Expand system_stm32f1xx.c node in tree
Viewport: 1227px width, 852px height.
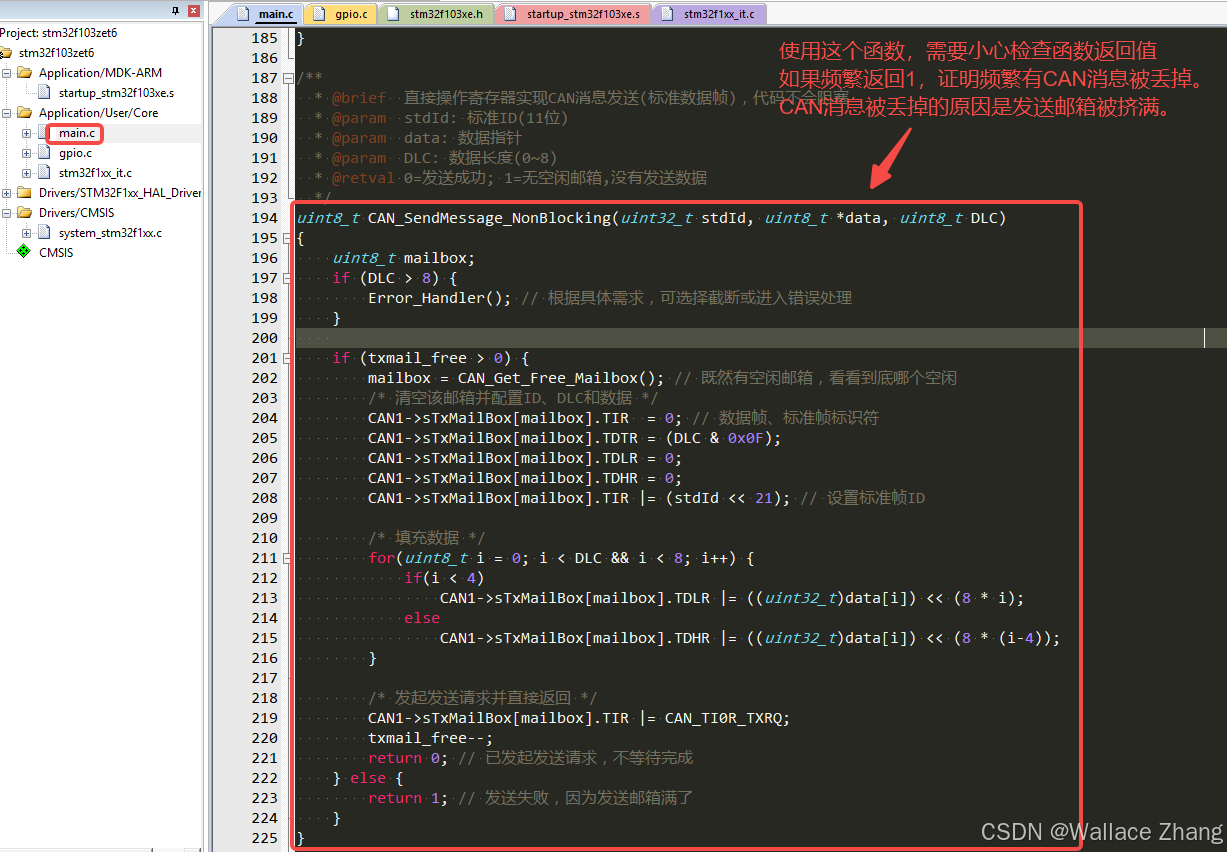point(27,233)
